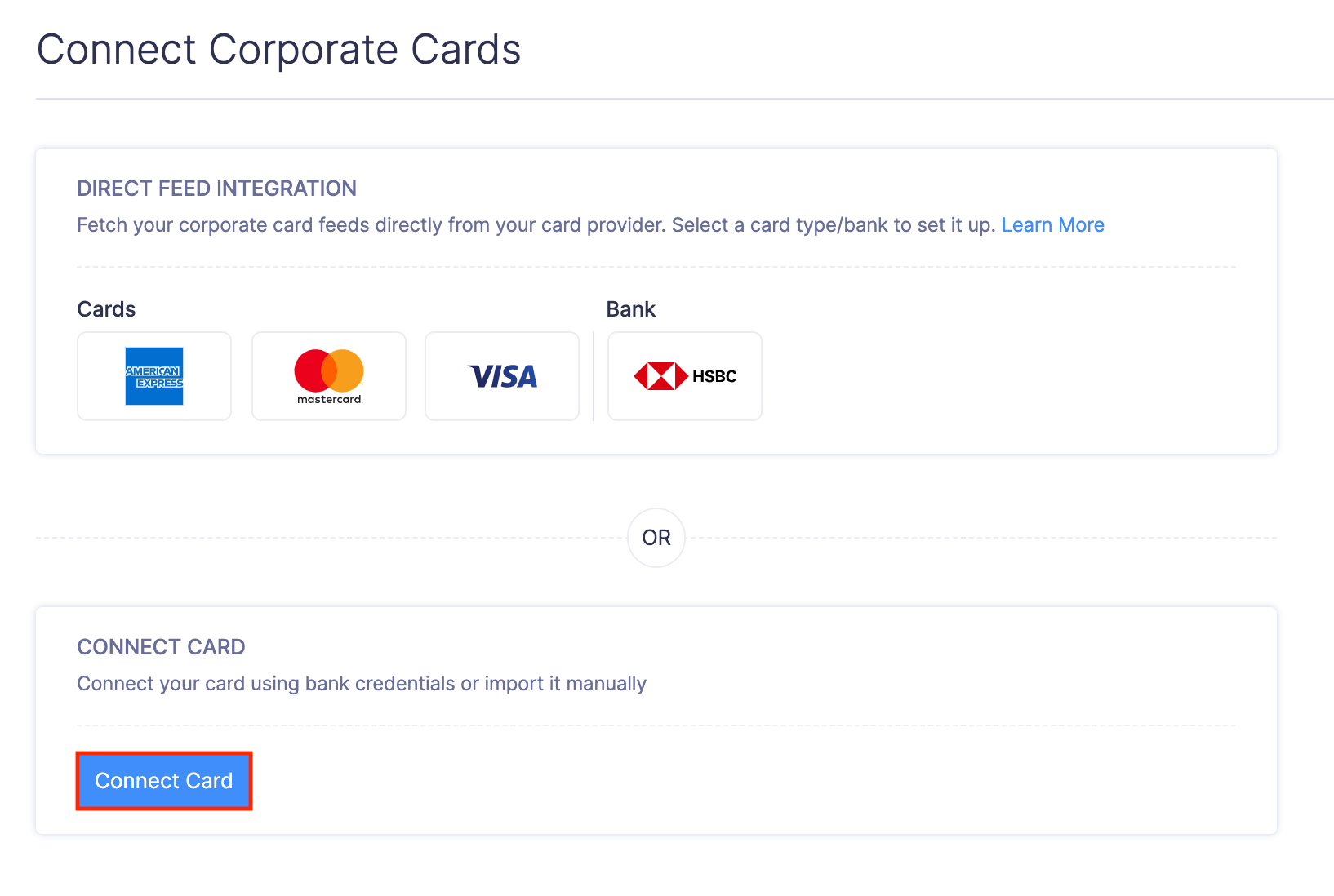
Task: Click the HSBC text on the bank tile
Action: (714, 376)
